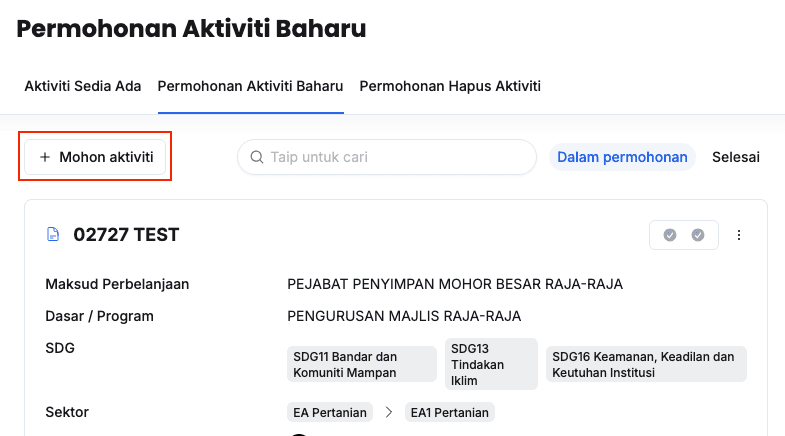Select the EA1 Pertanian sub-sector chip
This screenshot has height=436, width=785.
coord(449,412)
